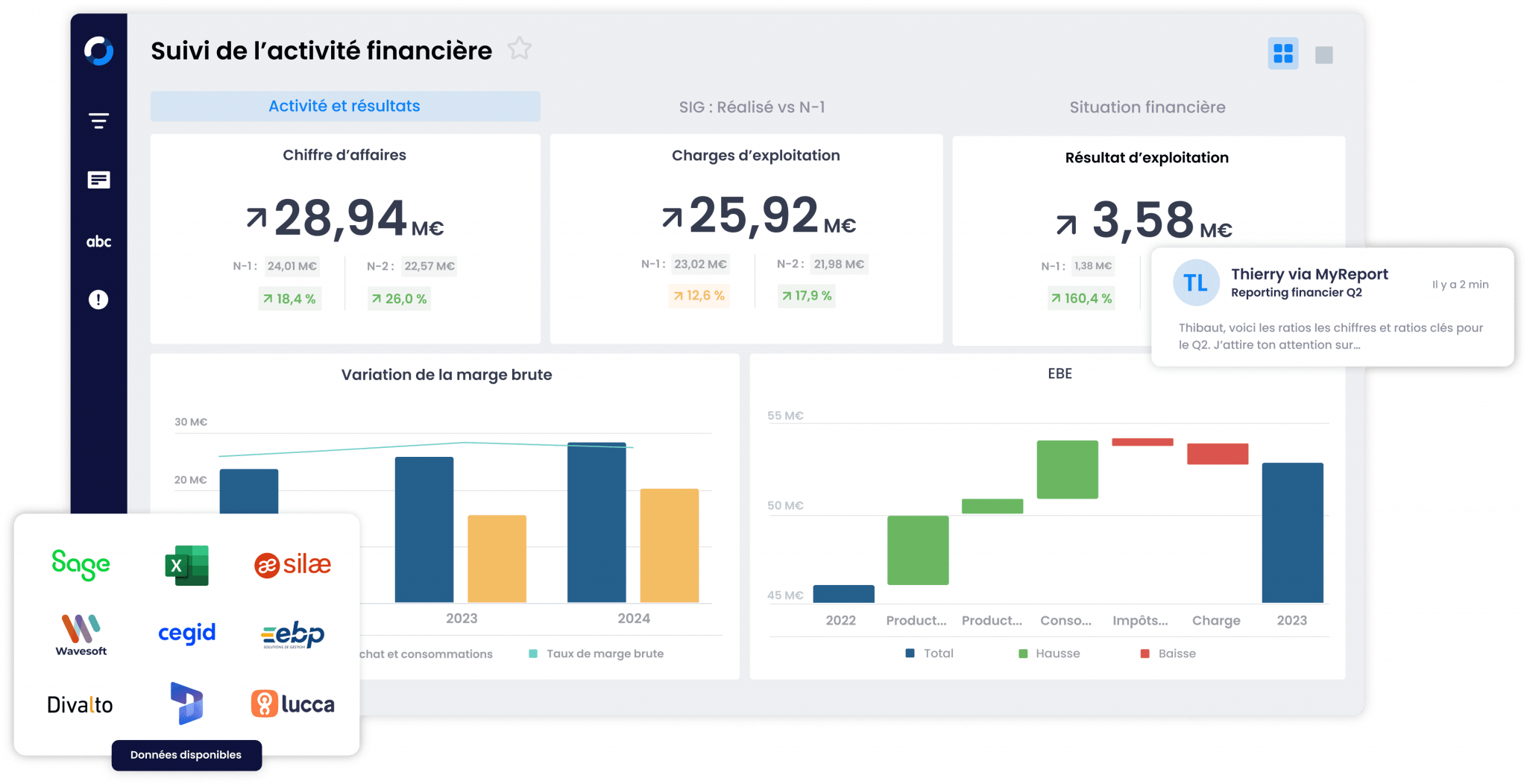Open the comments icon in sidebar
The width and height of the screenshot is (1527, 784).
coord(98,180)
